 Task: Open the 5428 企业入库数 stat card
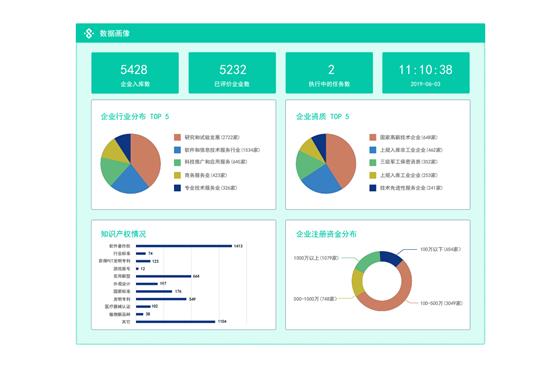click(x=135, y=73)
